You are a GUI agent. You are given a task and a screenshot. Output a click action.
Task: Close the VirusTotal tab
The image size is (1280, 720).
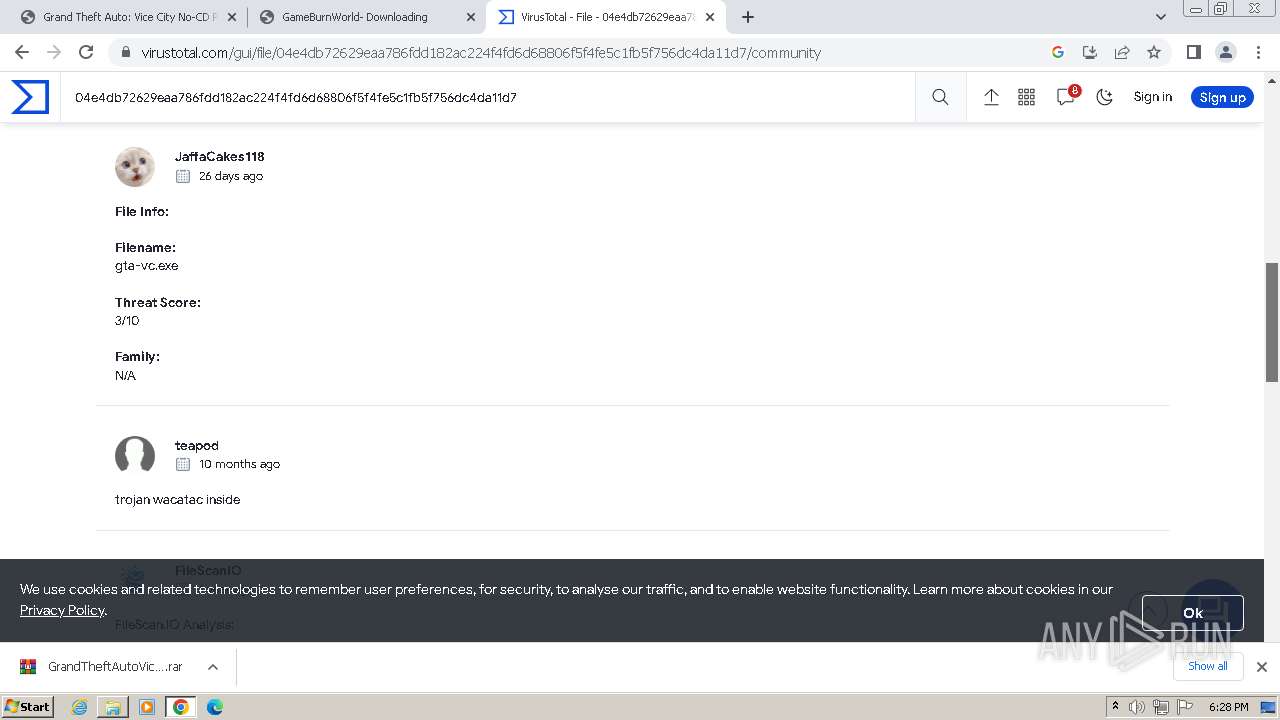click(710, 17)
